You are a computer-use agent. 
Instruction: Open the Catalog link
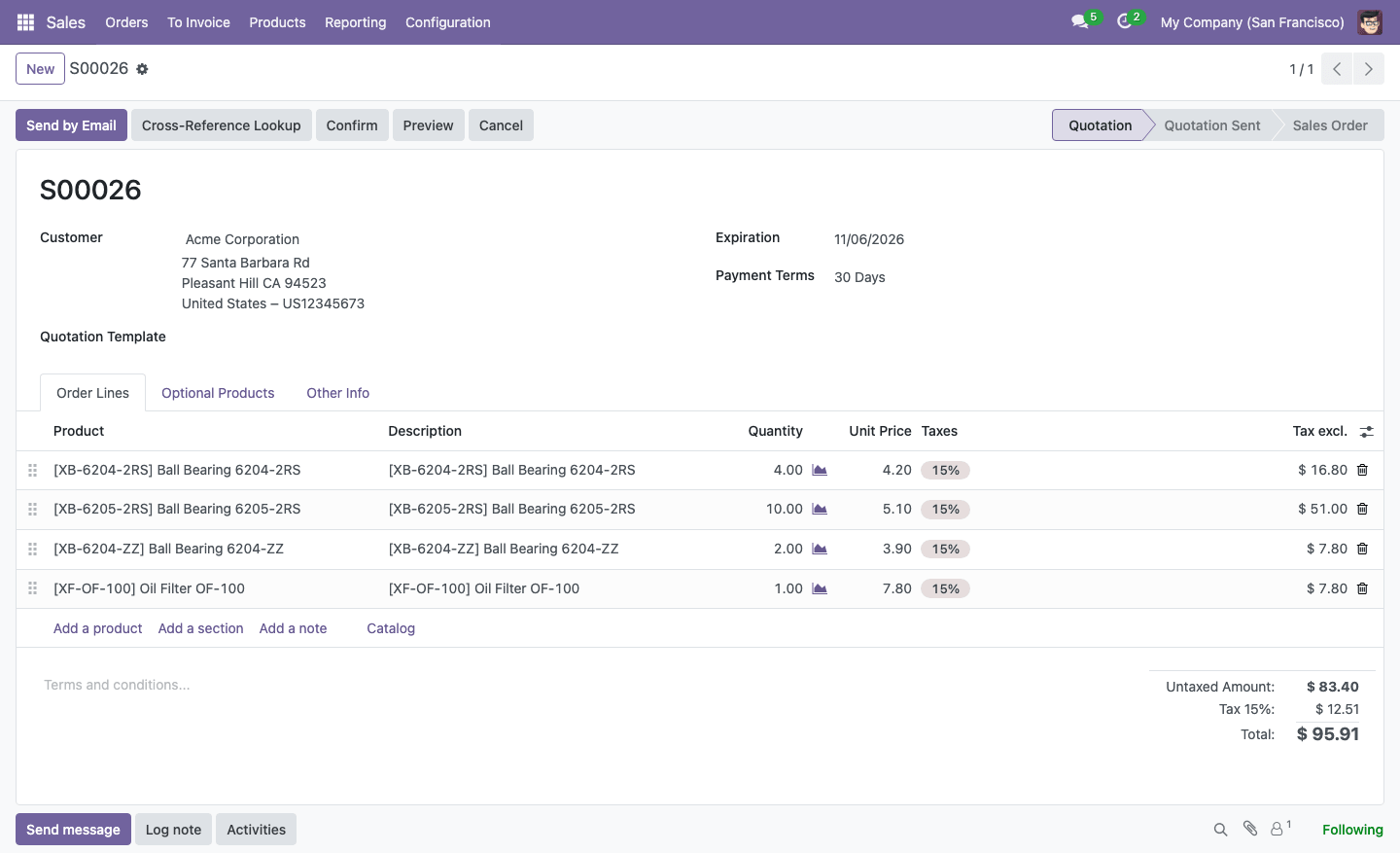pyautogui.click(x=391, y=628)
